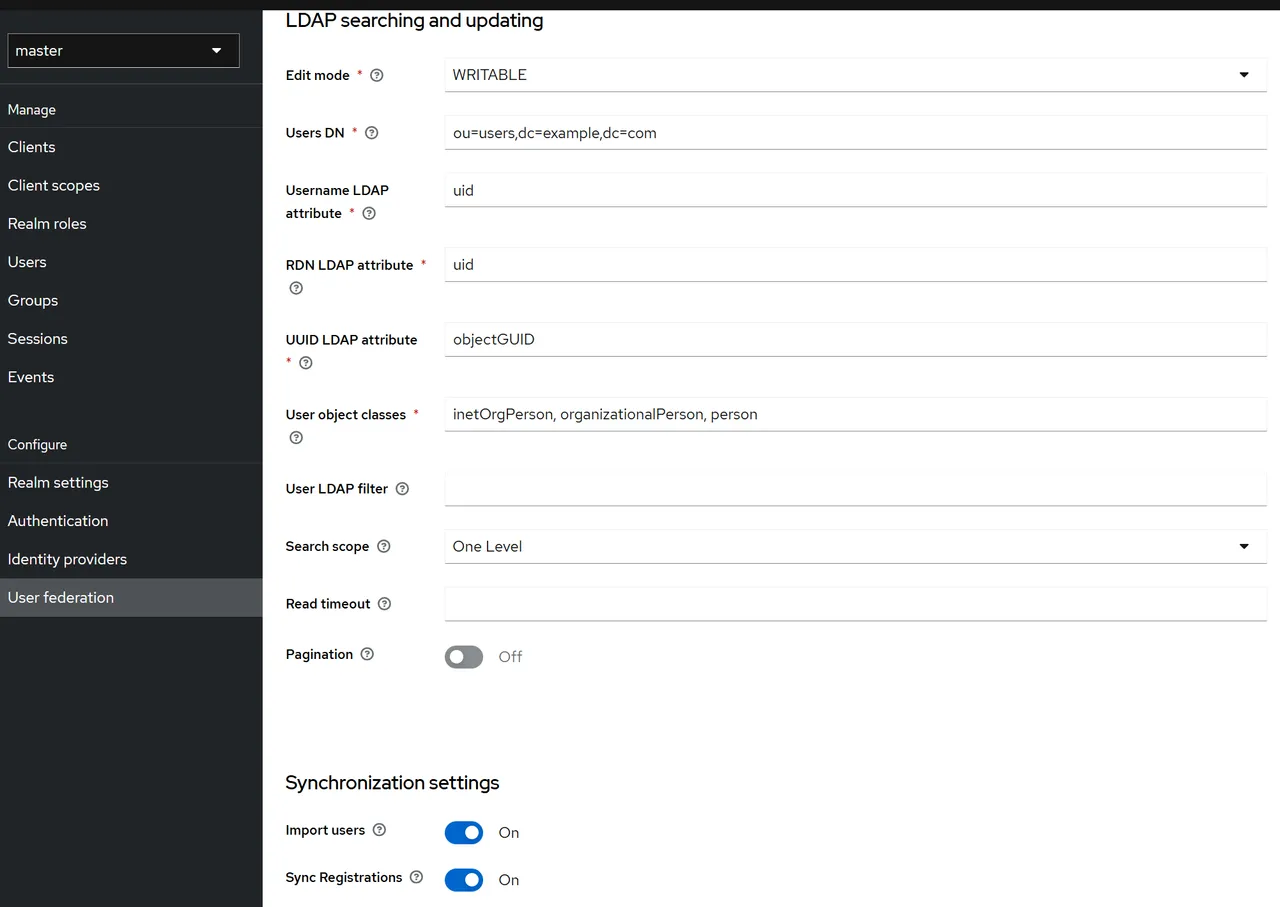
Task: Click the empty Read timeout field
Action: pos(856,604)
